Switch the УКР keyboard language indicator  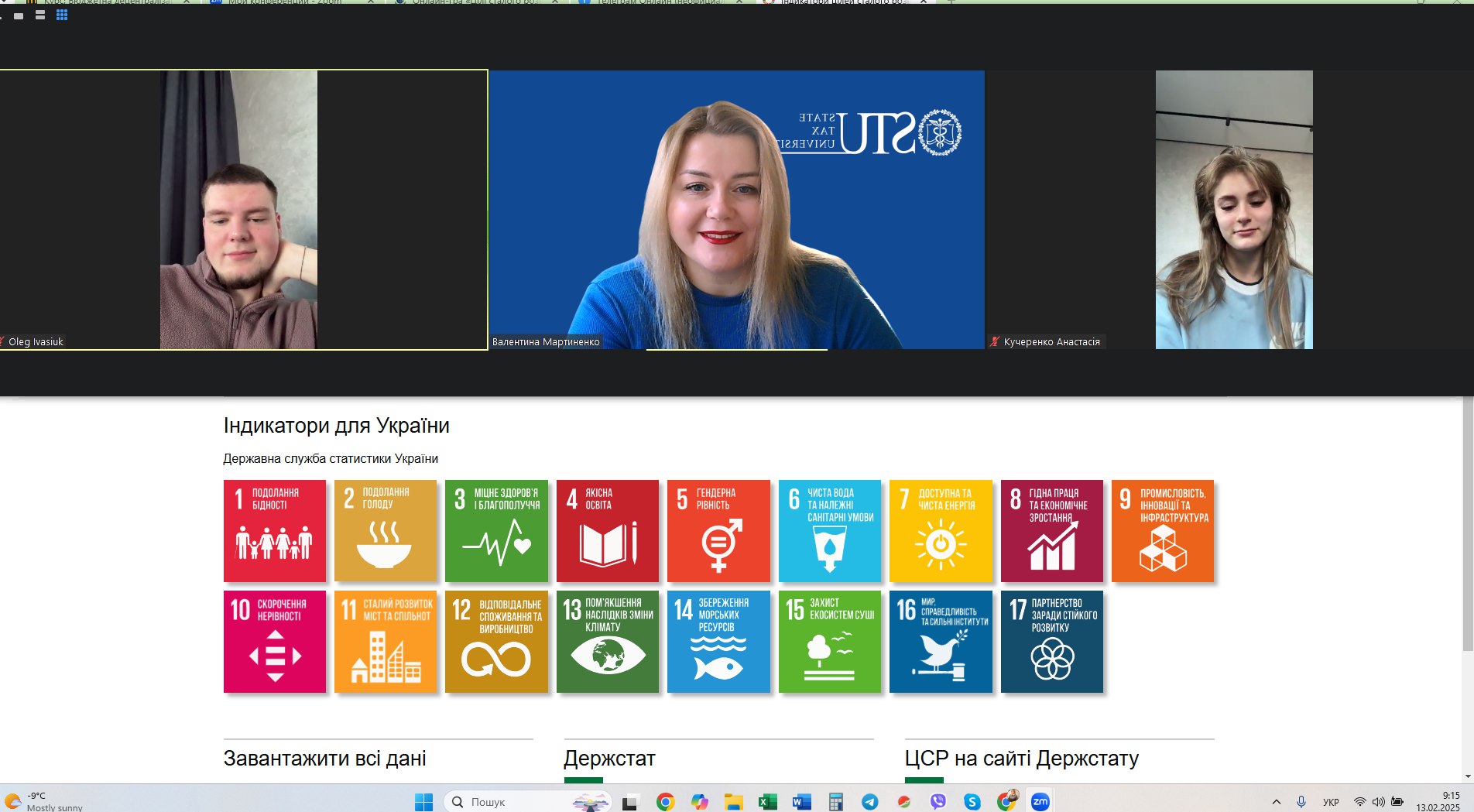[1331, 802]
